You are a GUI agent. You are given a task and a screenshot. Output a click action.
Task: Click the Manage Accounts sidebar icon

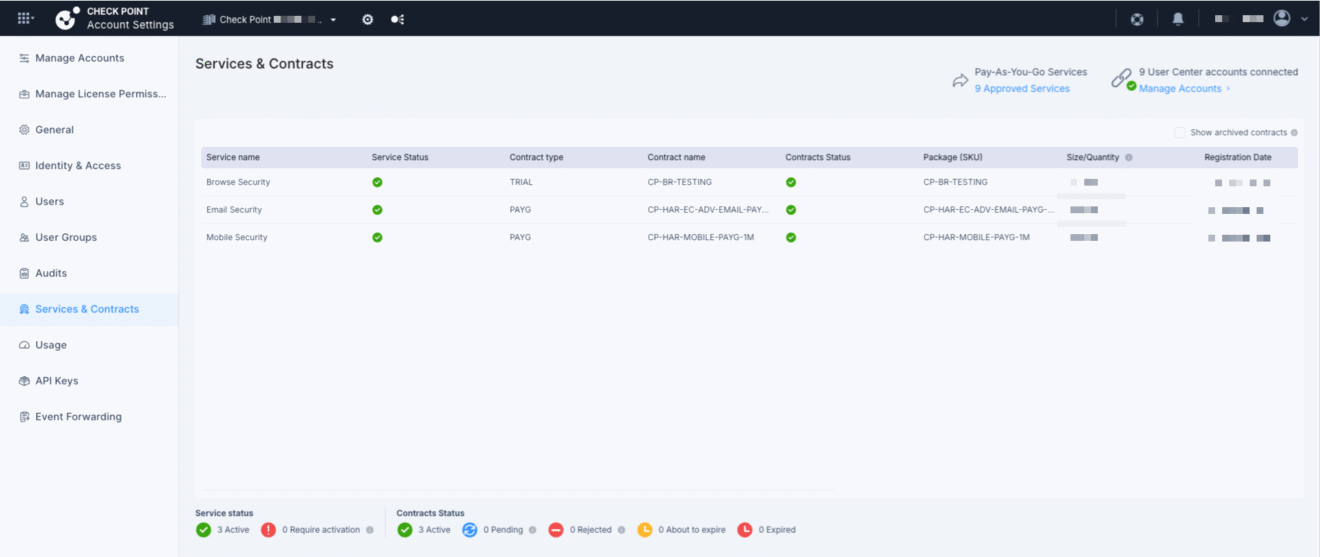coord(24,58)
